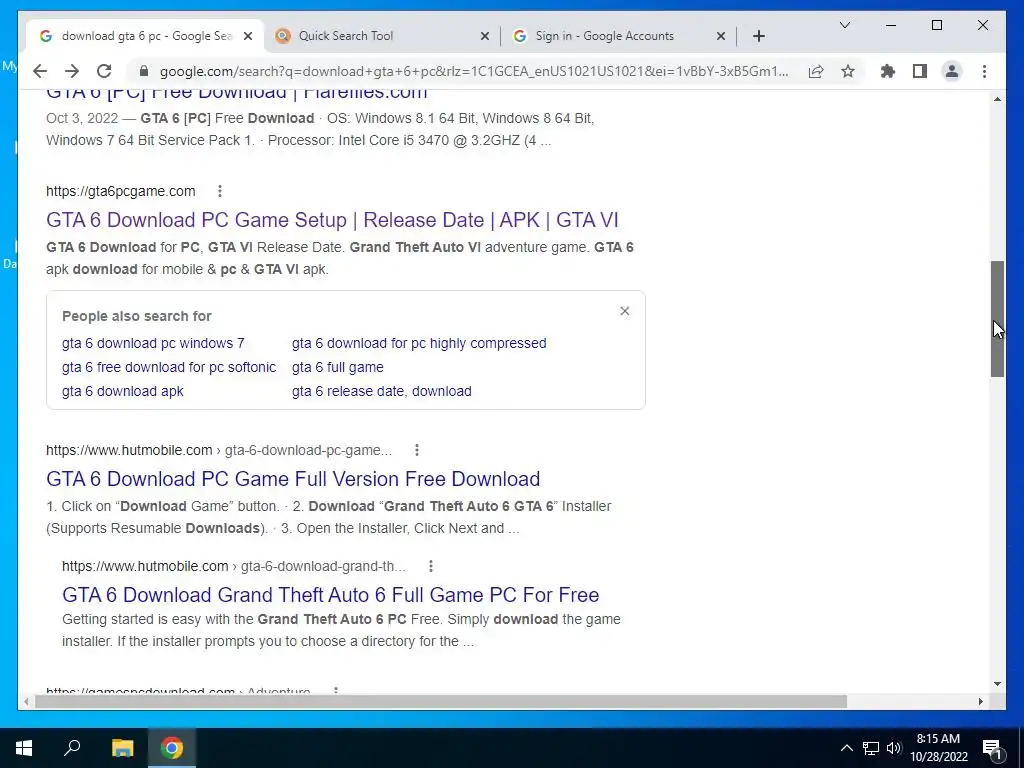The width and height of the screenshot is (1024, 768).
Task: Show hidden system tray icons
Action: click(x=846, y=748)
